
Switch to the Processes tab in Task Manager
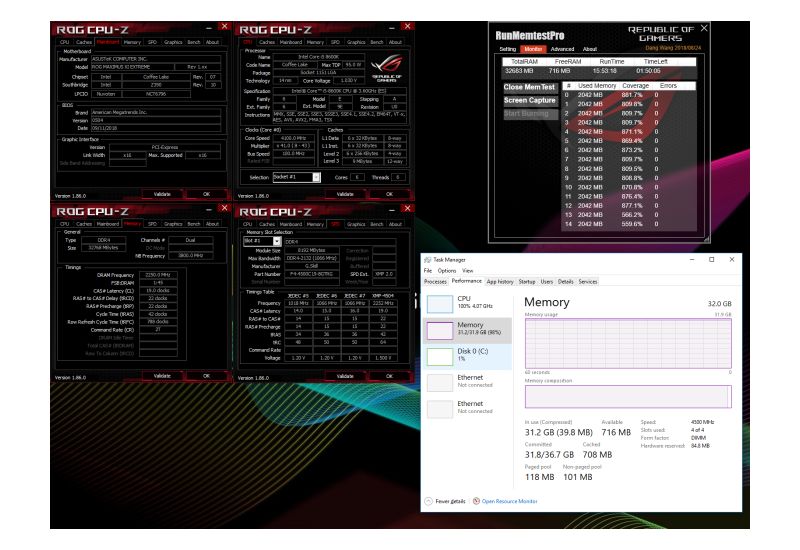pos(435,282)
